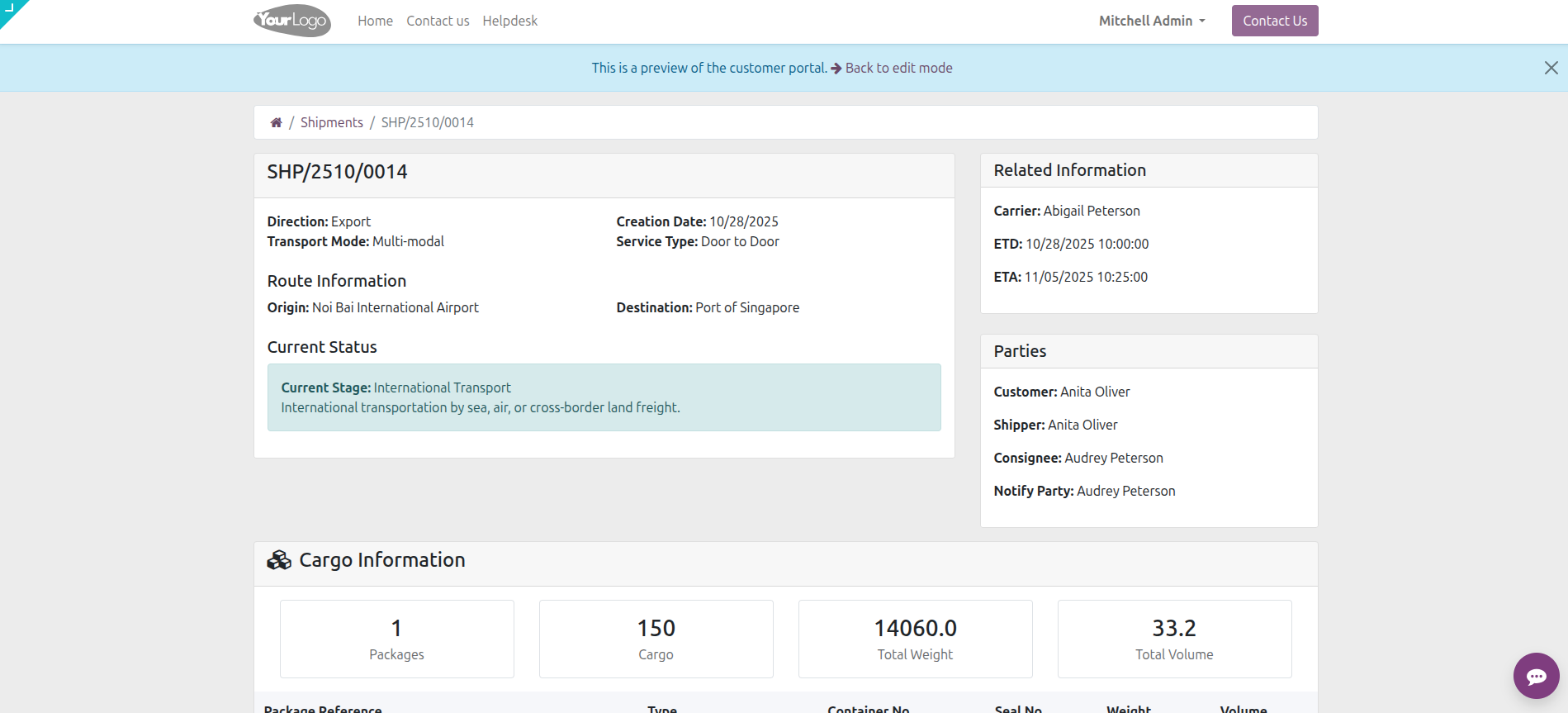Click the Cargo Information boxes icon
The width and height of the screenshot is (1568, 713).
click(x=279, y=560)
